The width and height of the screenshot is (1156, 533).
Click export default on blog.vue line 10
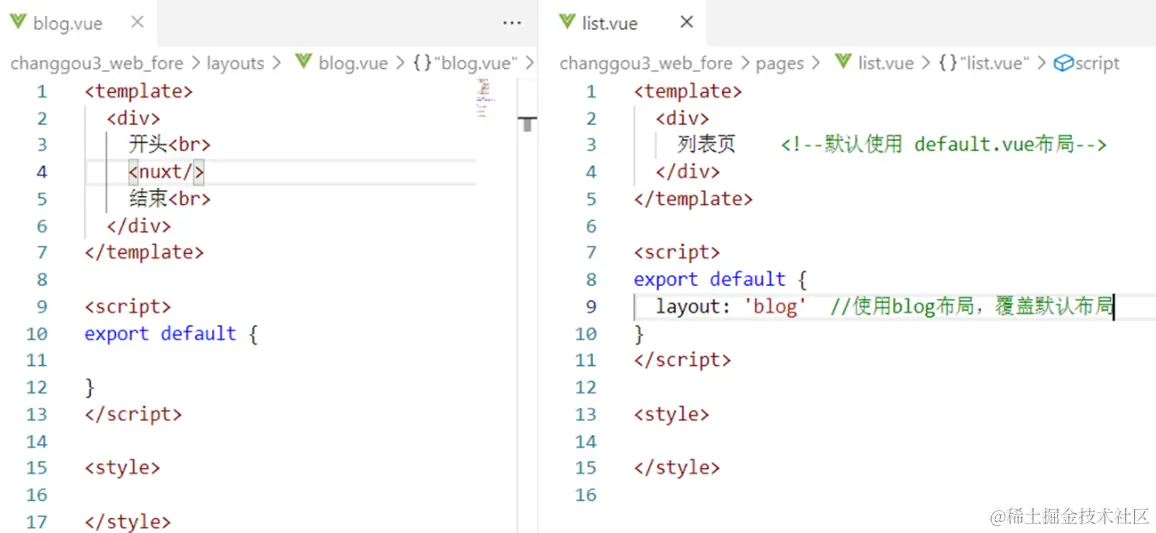pos(160,333)
